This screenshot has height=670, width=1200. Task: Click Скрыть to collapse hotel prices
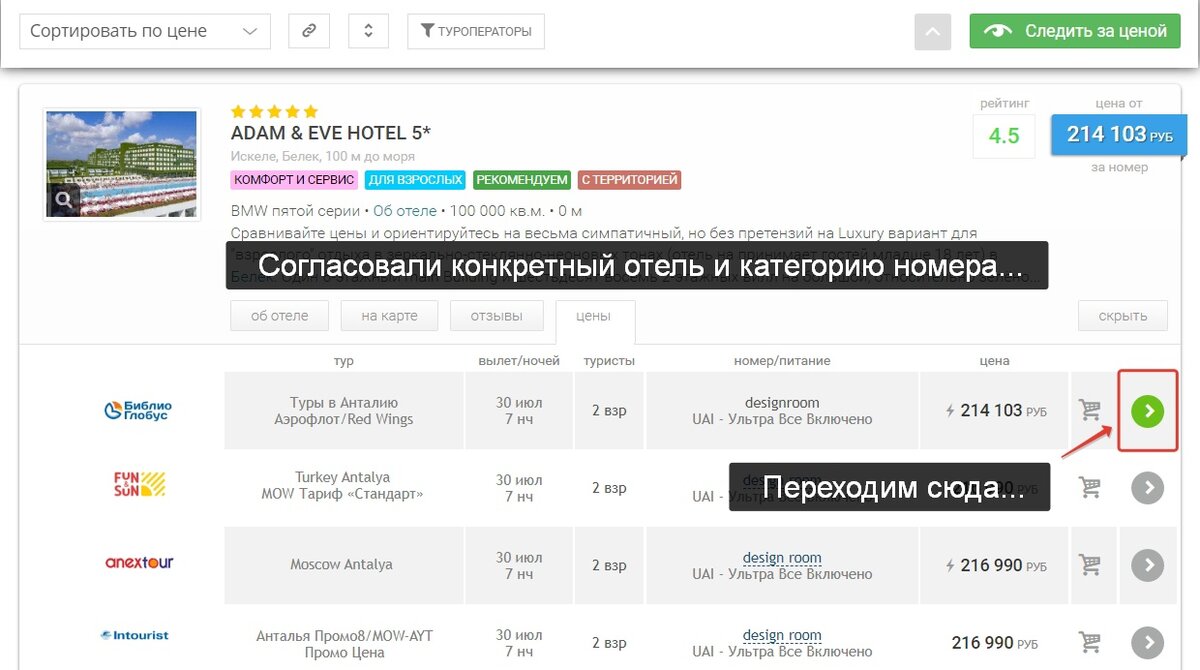1122,314
